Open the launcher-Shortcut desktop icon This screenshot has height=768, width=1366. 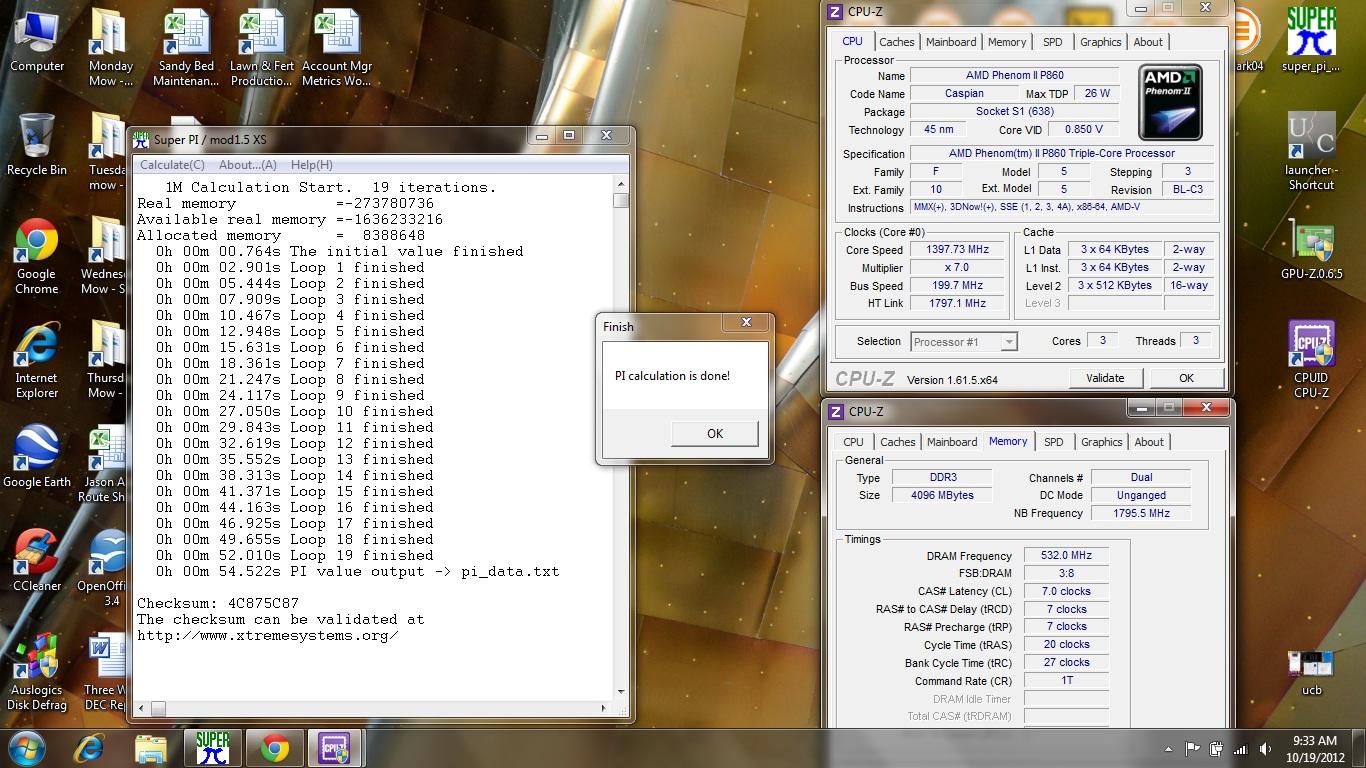(x=1311, y=152)
